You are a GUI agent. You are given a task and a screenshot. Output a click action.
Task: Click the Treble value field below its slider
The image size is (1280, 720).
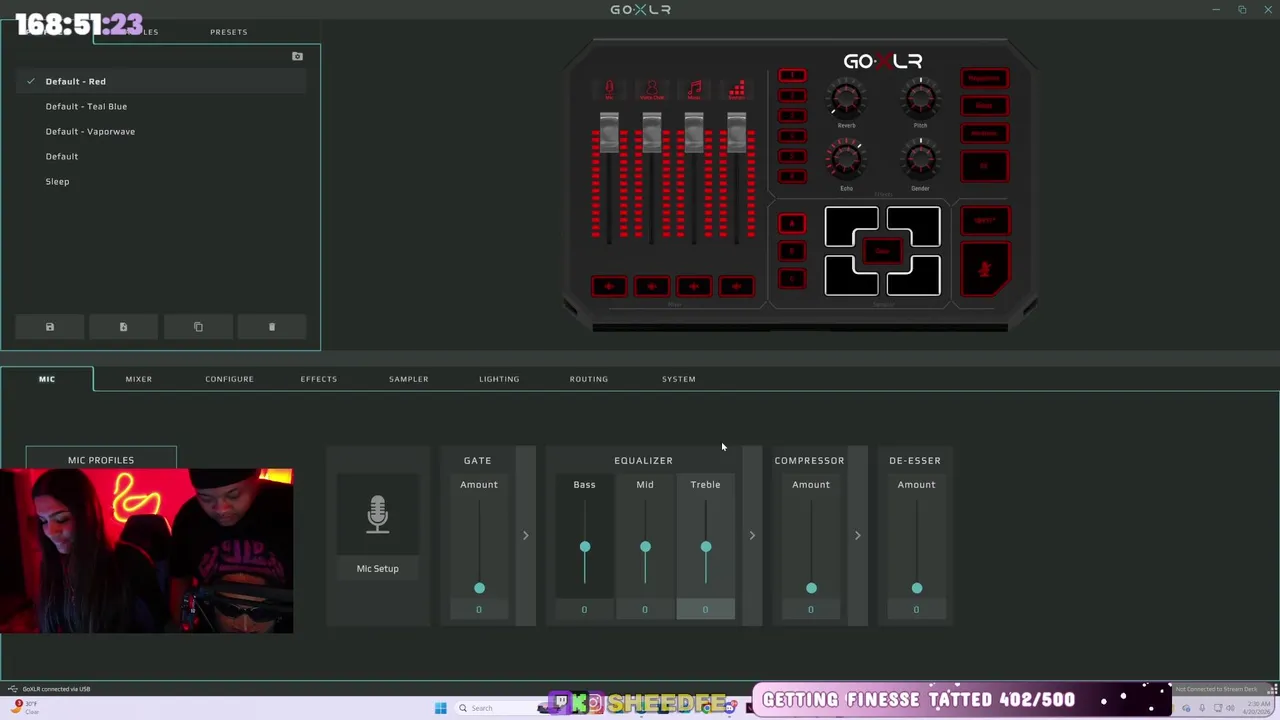(x=705, y=609)
